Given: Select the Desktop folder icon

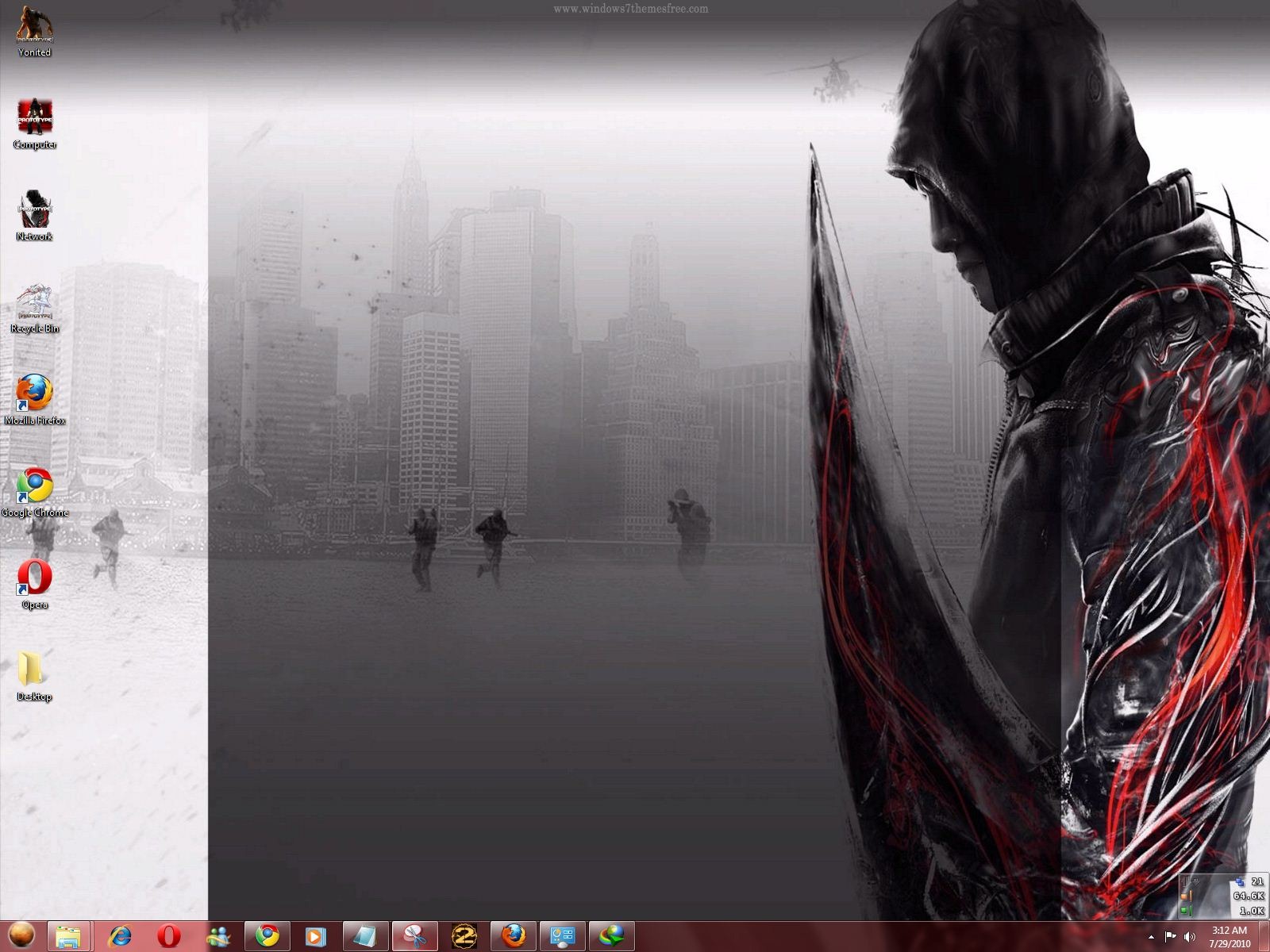Looking at the screenshot, I should point(35,676).
